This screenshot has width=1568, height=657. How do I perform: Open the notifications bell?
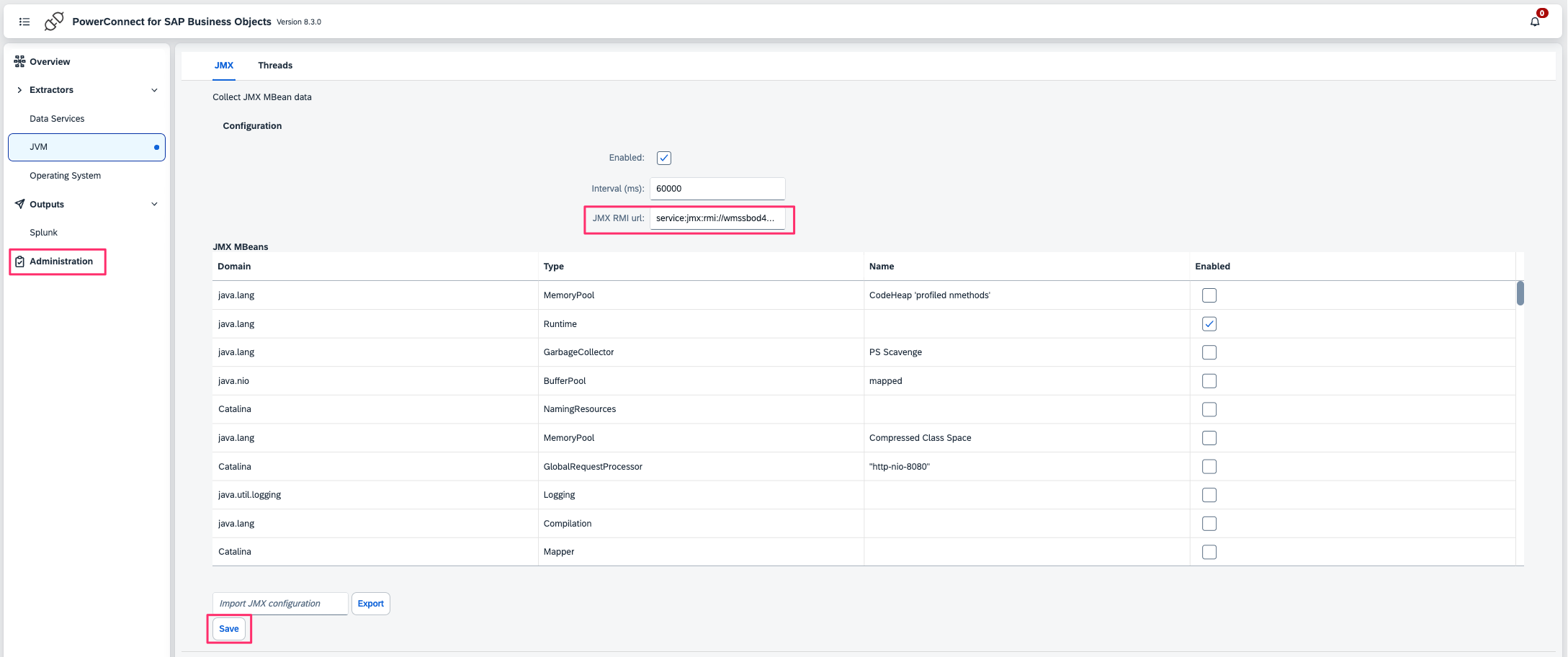1535,22
